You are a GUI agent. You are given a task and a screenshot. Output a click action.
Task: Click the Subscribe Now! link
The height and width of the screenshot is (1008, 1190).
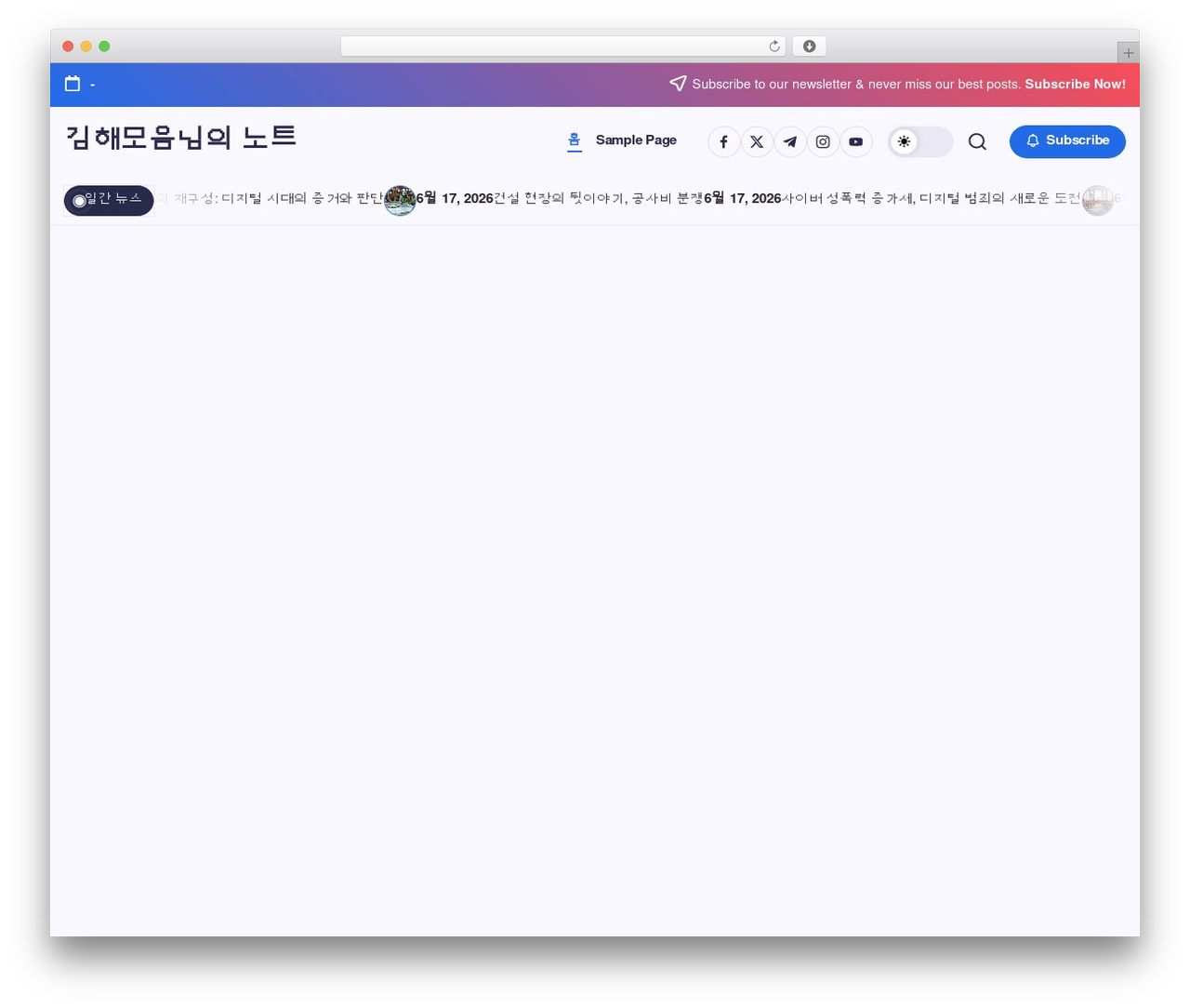point(1075,84)
